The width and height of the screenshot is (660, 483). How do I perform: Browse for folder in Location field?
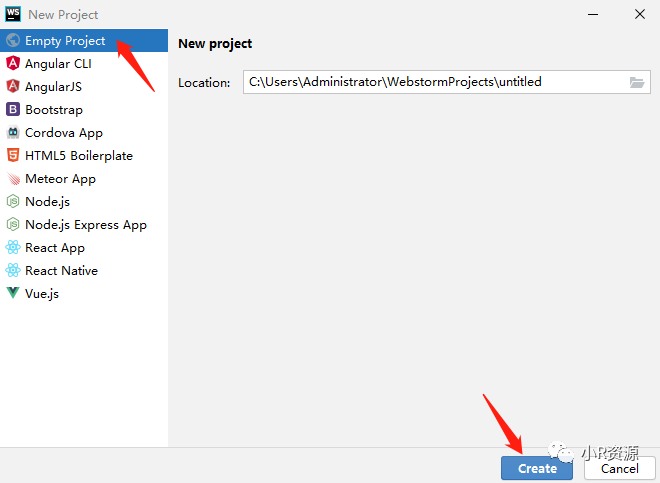click(x=638, y=82)
